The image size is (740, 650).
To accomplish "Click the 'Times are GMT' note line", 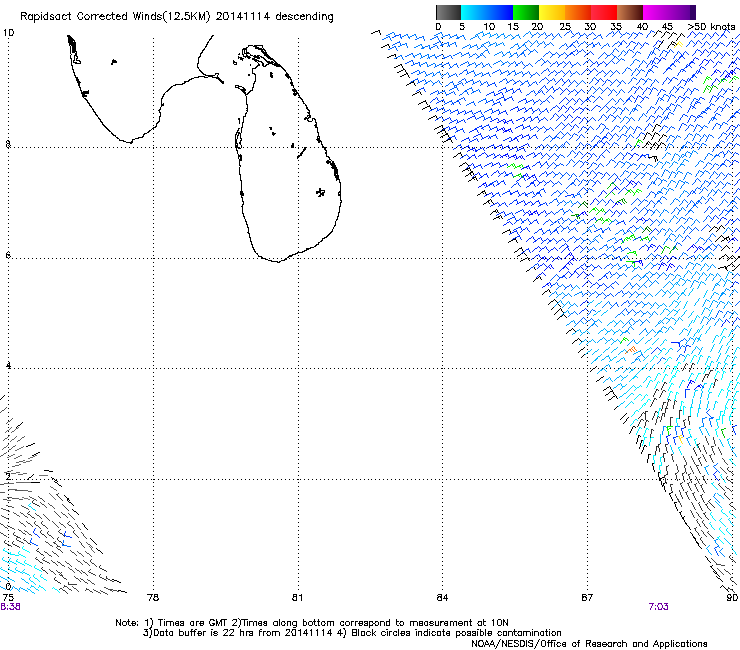I will 312,623.
